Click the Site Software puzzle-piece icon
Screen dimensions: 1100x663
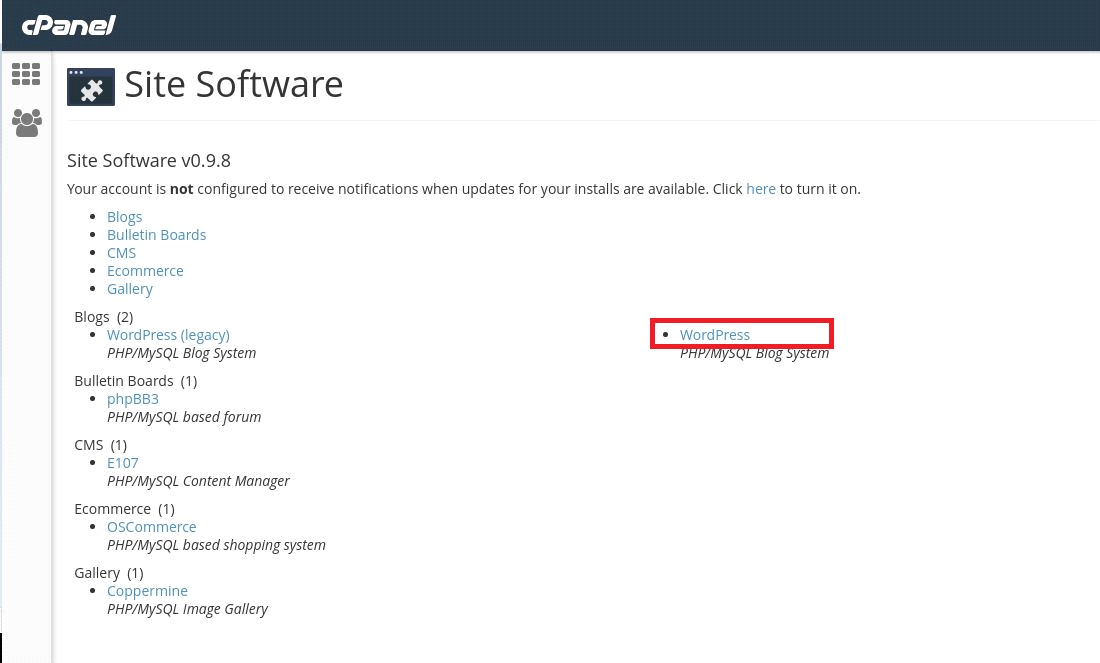[x=91, y=86]
